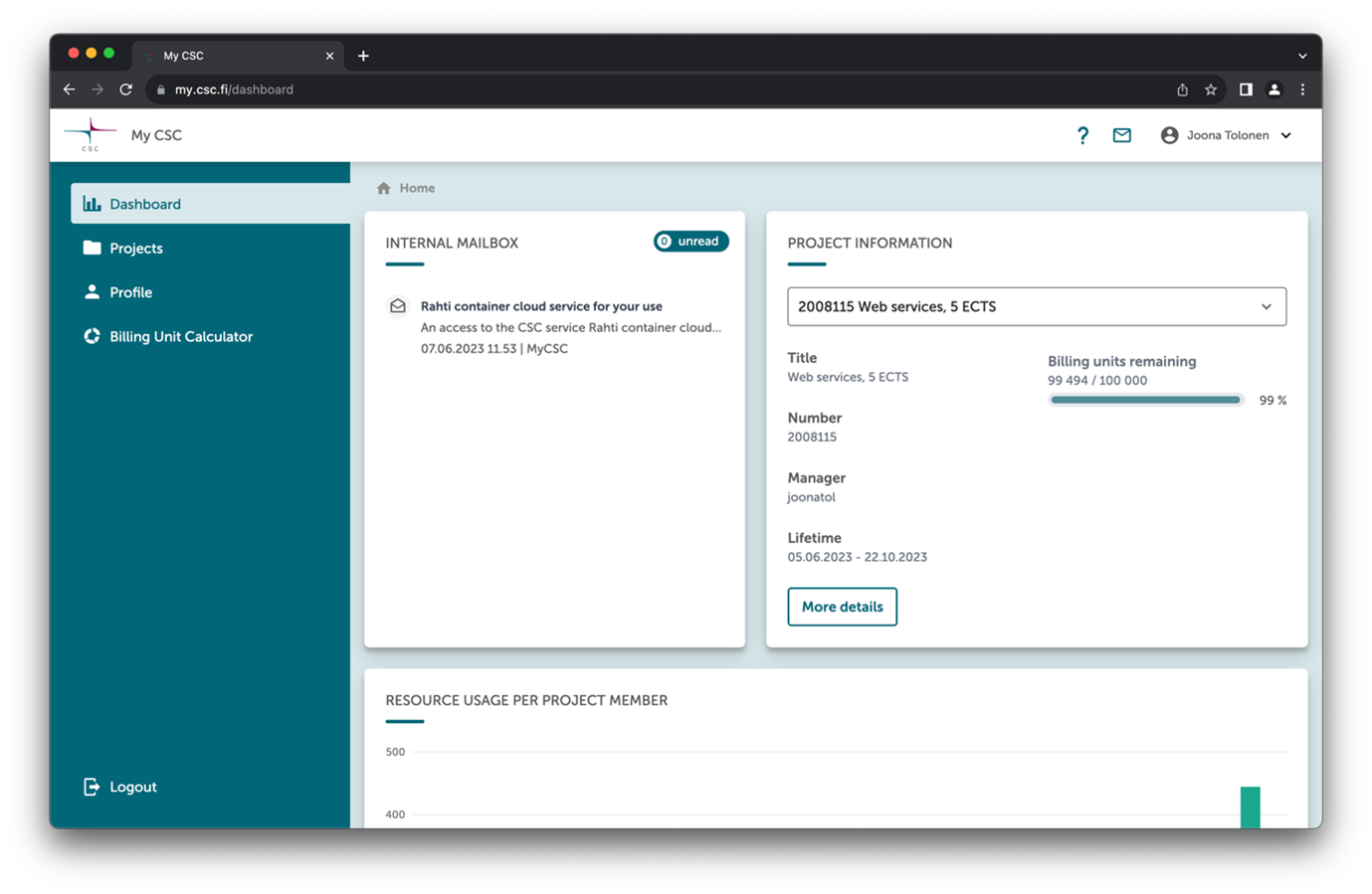Click the opened envelope icon beside Rahti message
This screenshot has width=1372, height=894.
[x=398, y=306]
